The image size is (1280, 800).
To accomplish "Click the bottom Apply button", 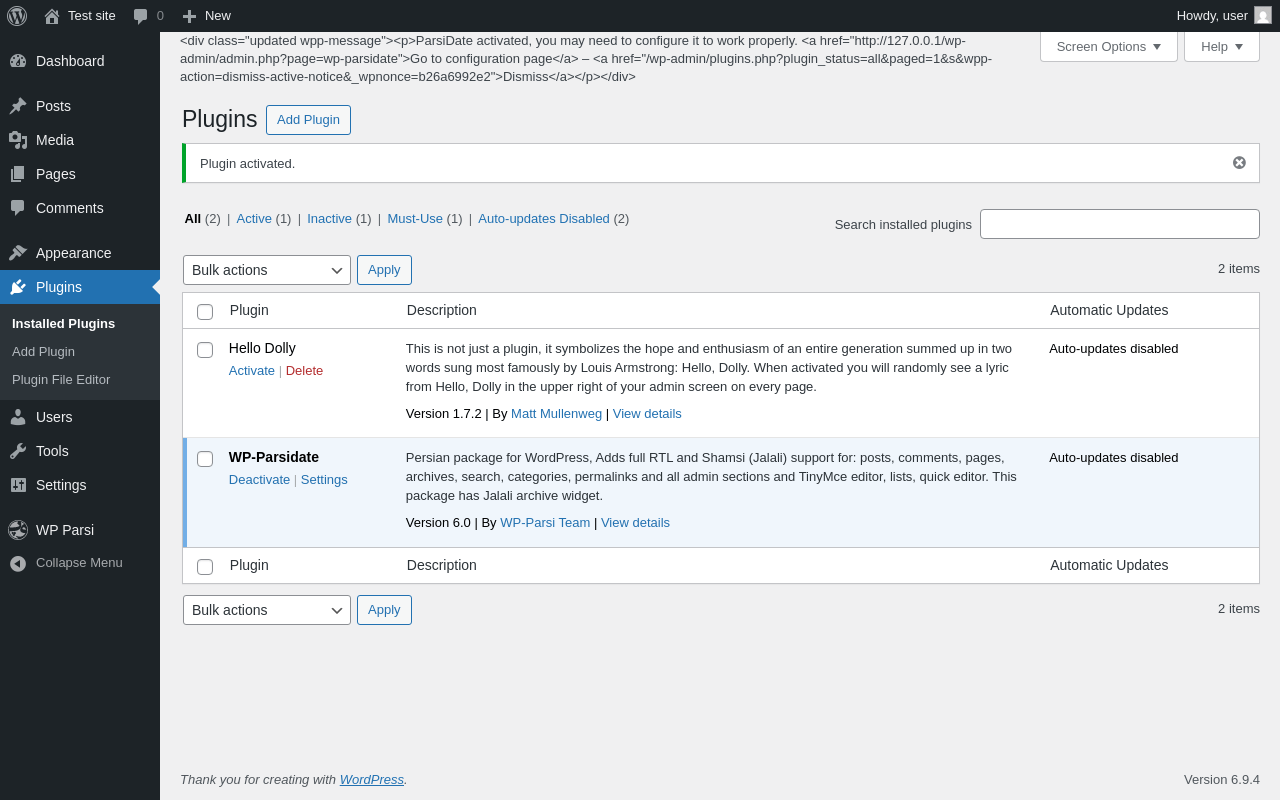I will tap(384, 610).
